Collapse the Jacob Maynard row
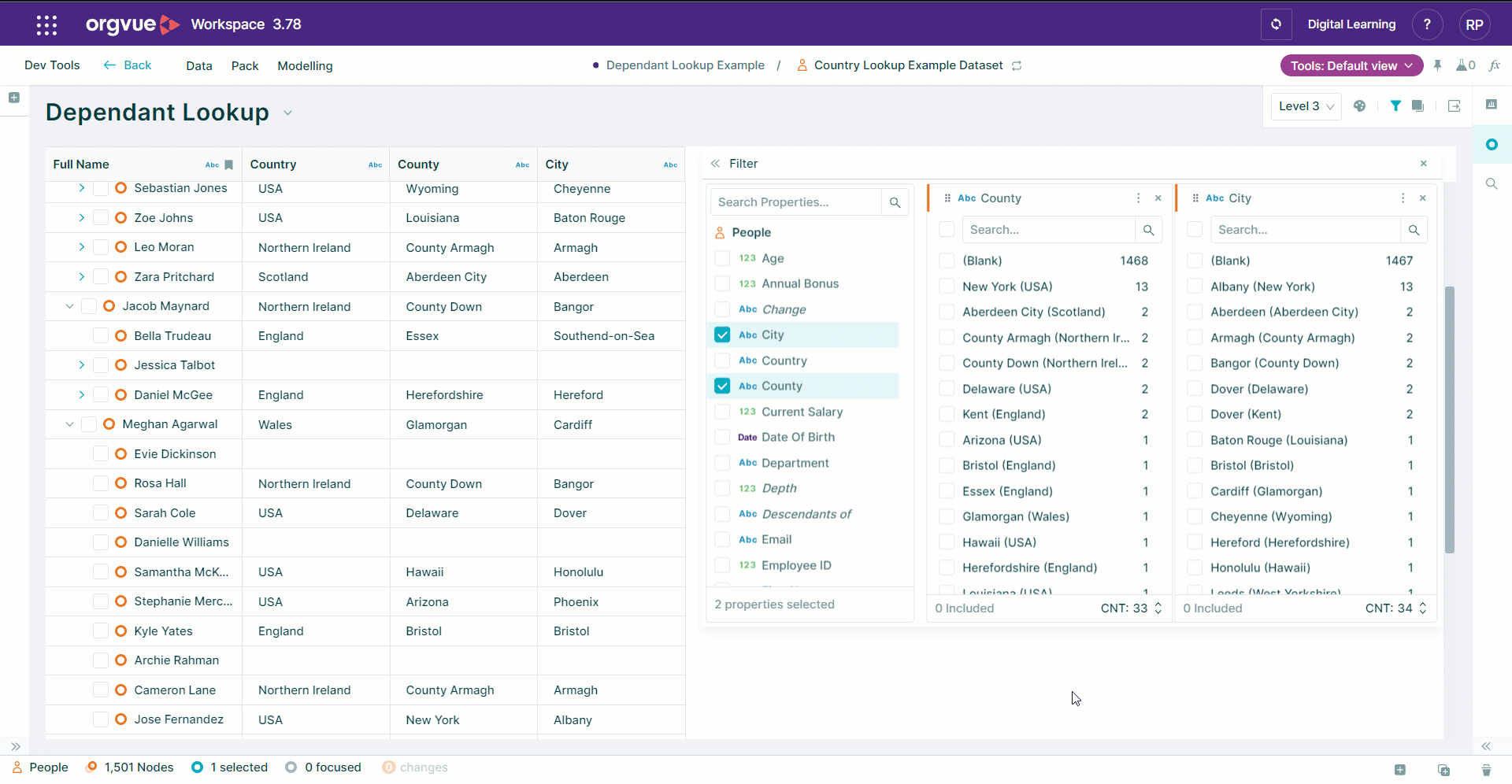The height and width of the screenshot is (784, 1512). (69, 306)
